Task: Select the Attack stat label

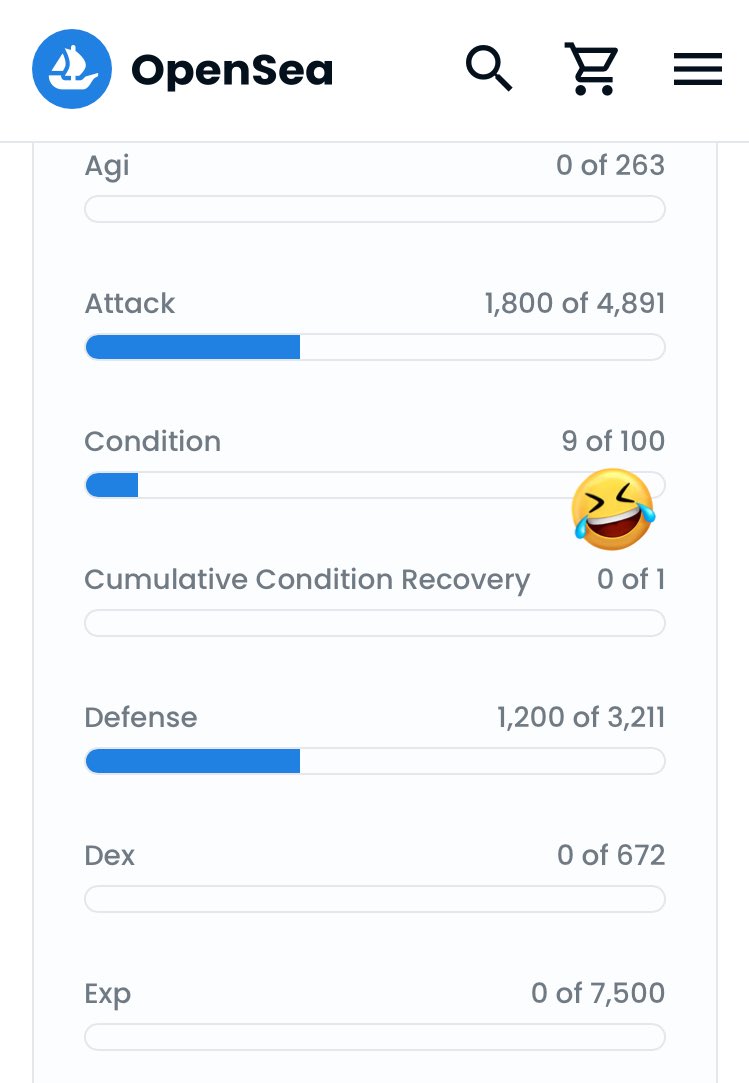Action: (x=130, y=303)
